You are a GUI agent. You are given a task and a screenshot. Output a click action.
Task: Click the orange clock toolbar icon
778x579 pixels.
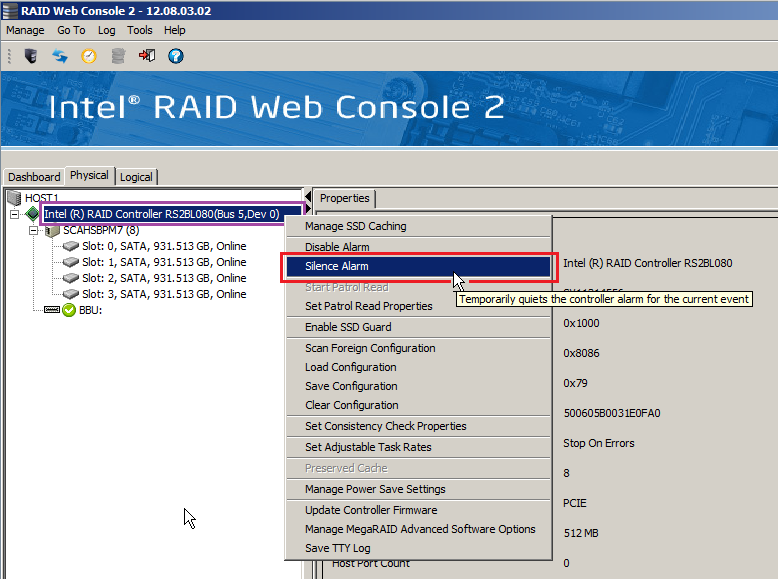pyautogui.click(x=89, y=56)
